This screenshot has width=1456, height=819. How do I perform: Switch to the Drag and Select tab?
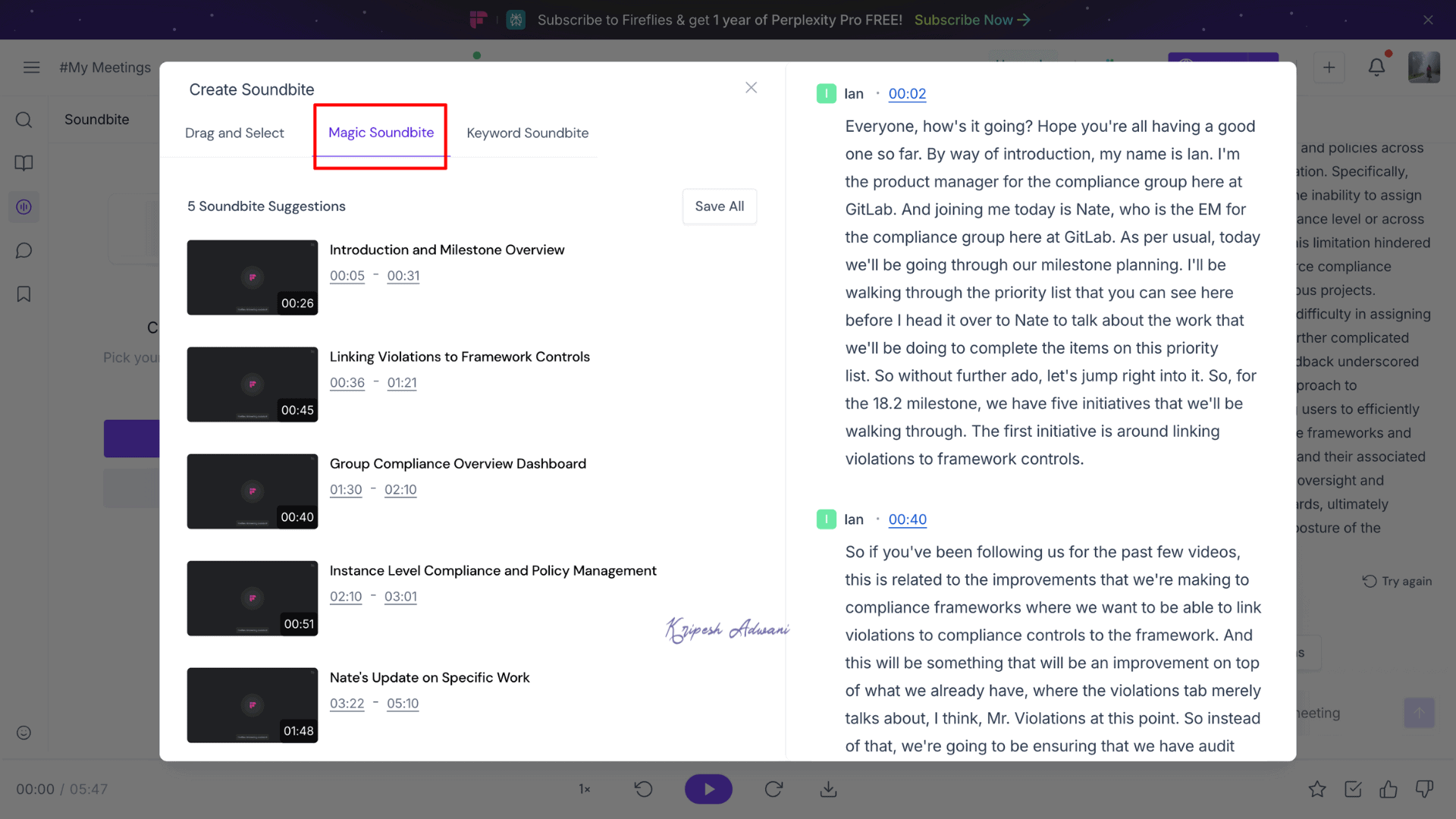(x=234, y=133)
